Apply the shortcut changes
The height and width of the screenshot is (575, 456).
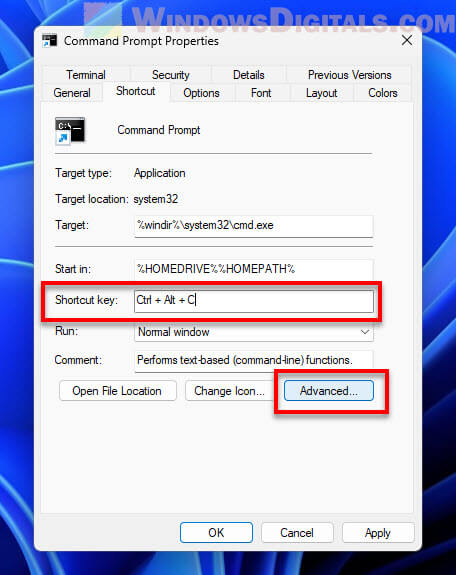(x=378, y=532)
